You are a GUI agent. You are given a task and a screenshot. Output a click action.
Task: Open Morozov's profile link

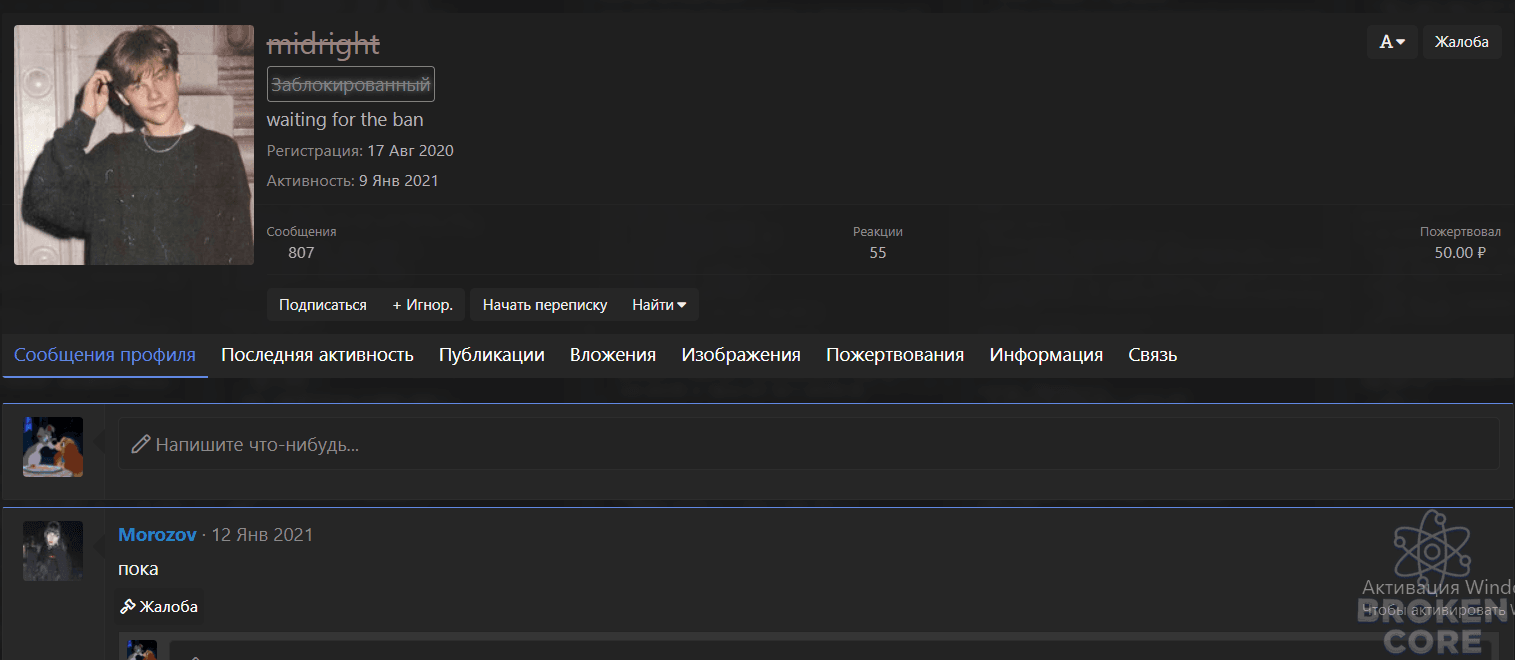click(157, 535)
